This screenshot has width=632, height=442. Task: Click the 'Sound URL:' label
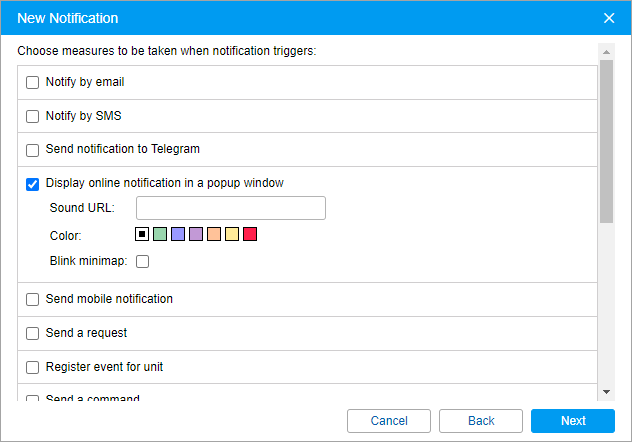(82, 208)
